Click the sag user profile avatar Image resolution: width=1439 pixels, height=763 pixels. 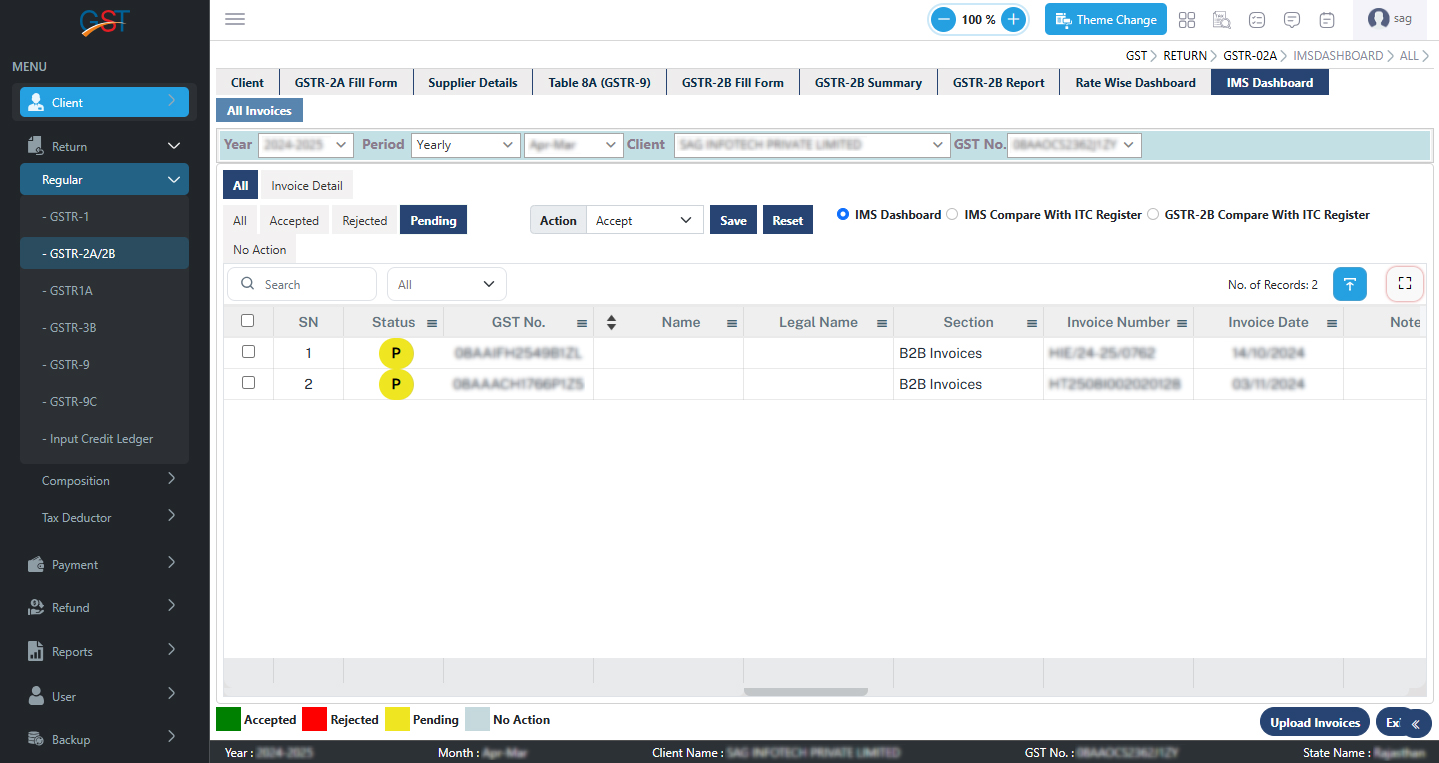[1379, 19]
